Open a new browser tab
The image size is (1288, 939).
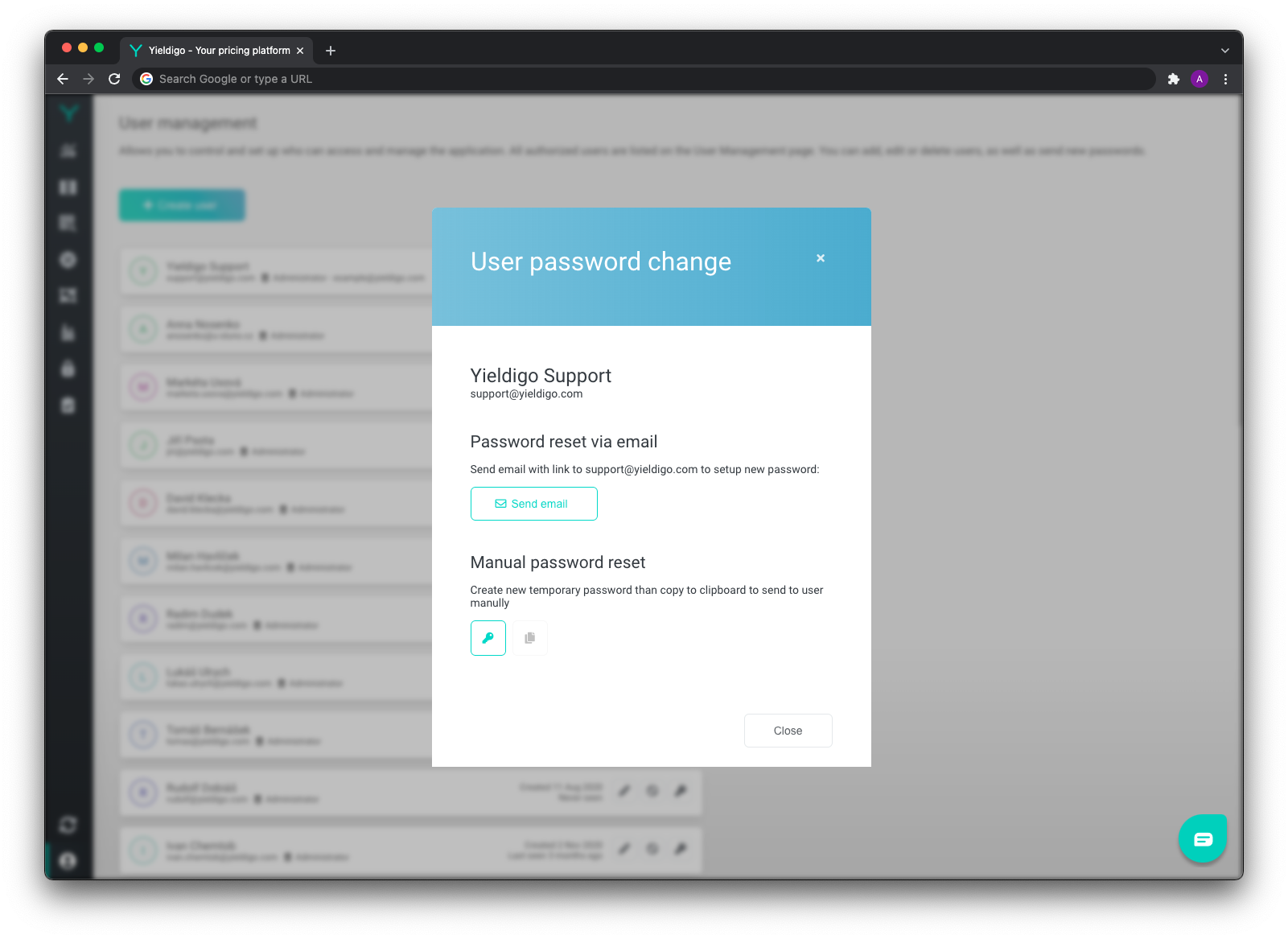tap(331, 51)
